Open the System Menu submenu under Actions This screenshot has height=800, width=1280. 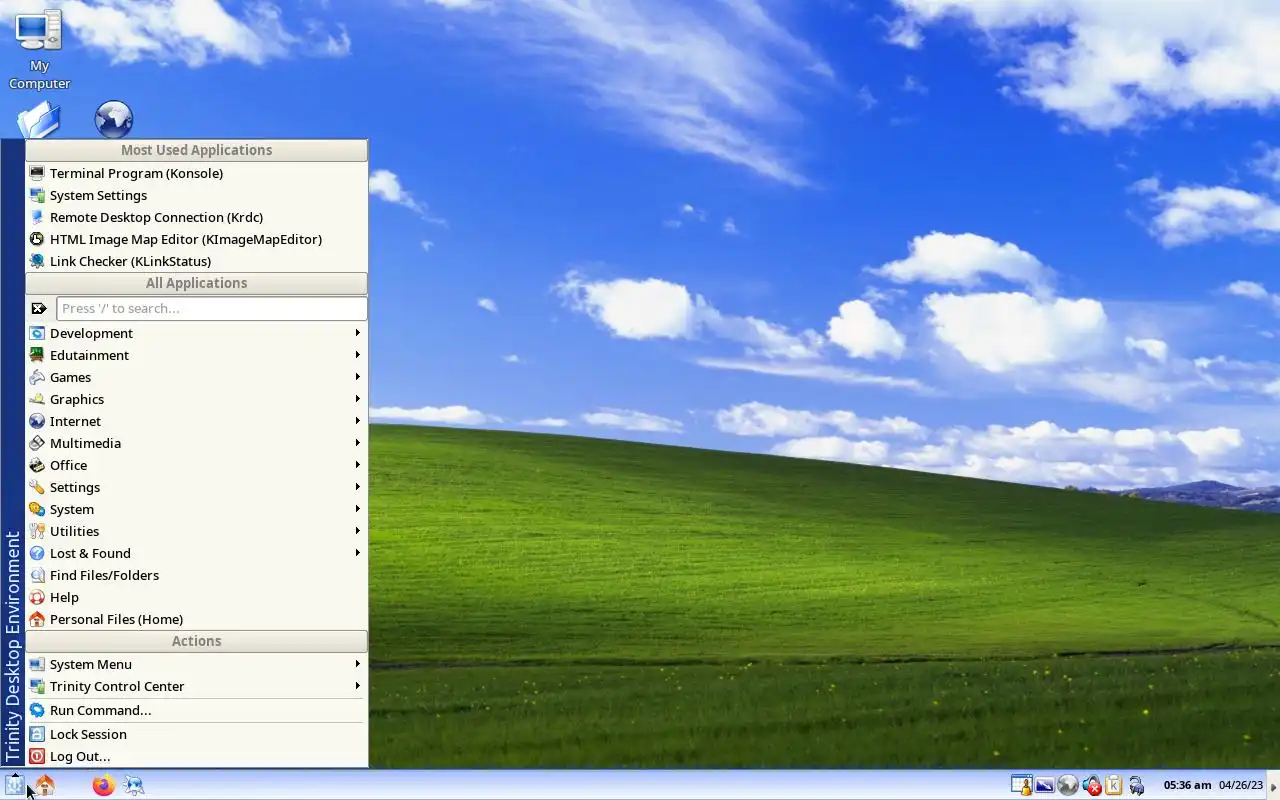pos(196,664)
